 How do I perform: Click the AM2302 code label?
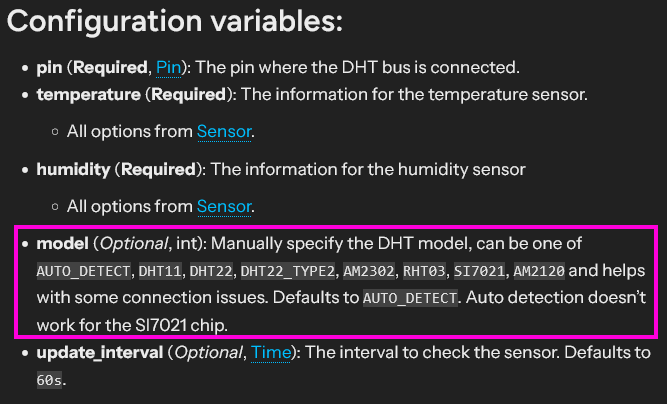pyautogui.click(x=366, y=272)
